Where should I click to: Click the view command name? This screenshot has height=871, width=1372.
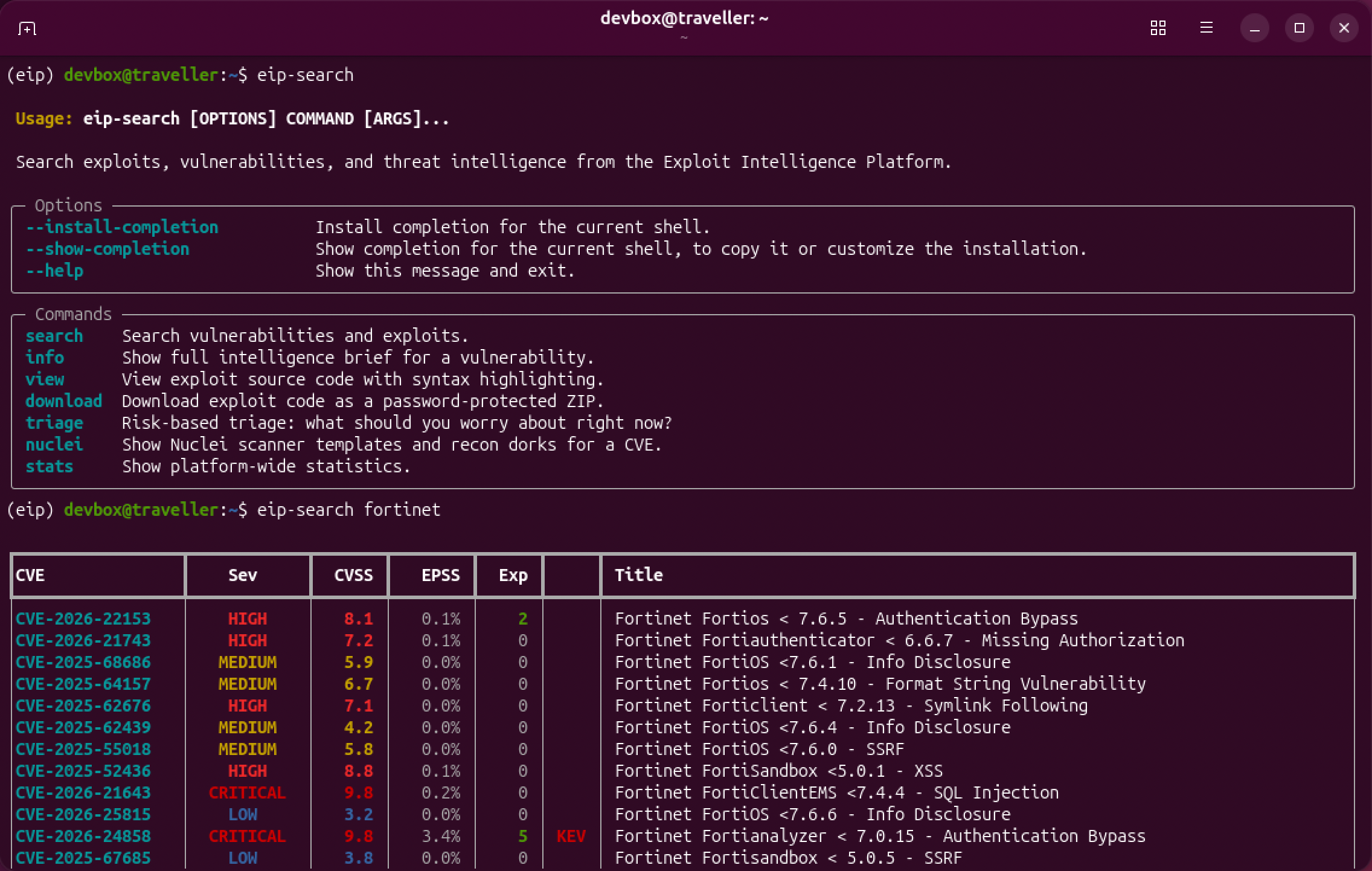(x=45, y=379)
